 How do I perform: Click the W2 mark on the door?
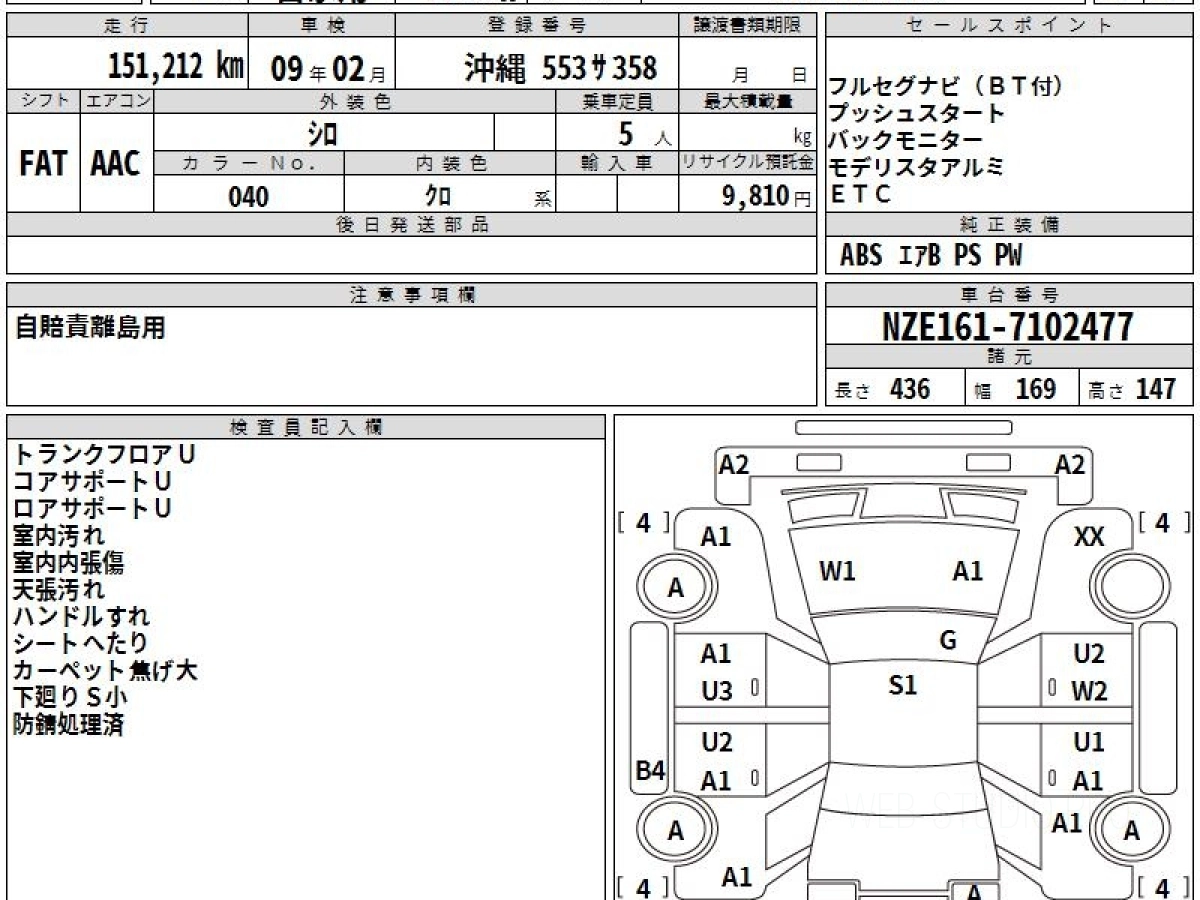point(1089,691)
